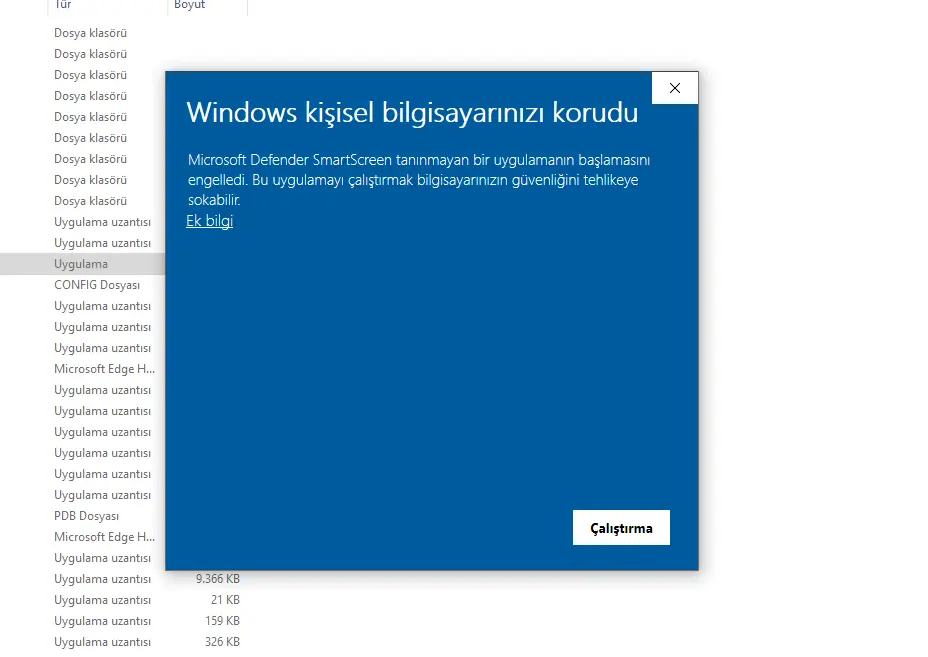The height and width of the screenshot is (657, 928).
Task: Click the "21 KB" size cell
Action: click(225, 600)
